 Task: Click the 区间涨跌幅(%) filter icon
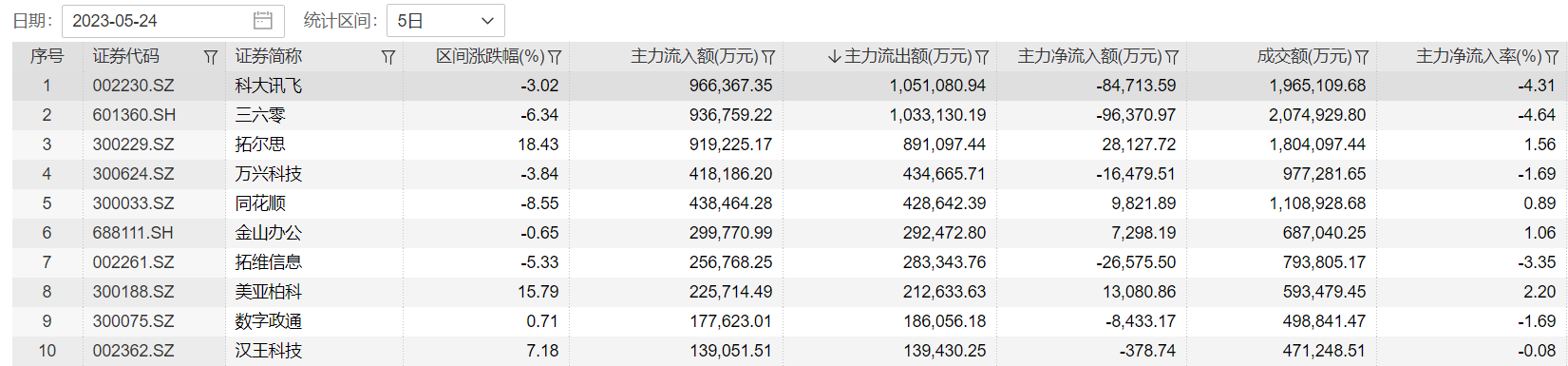556,57
